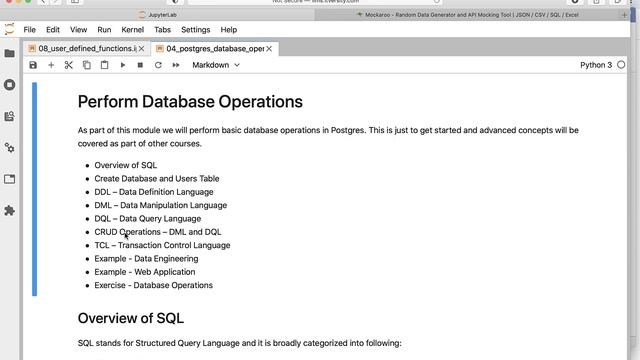Open the View menu
640x360 pixels.
click(78, 30)
